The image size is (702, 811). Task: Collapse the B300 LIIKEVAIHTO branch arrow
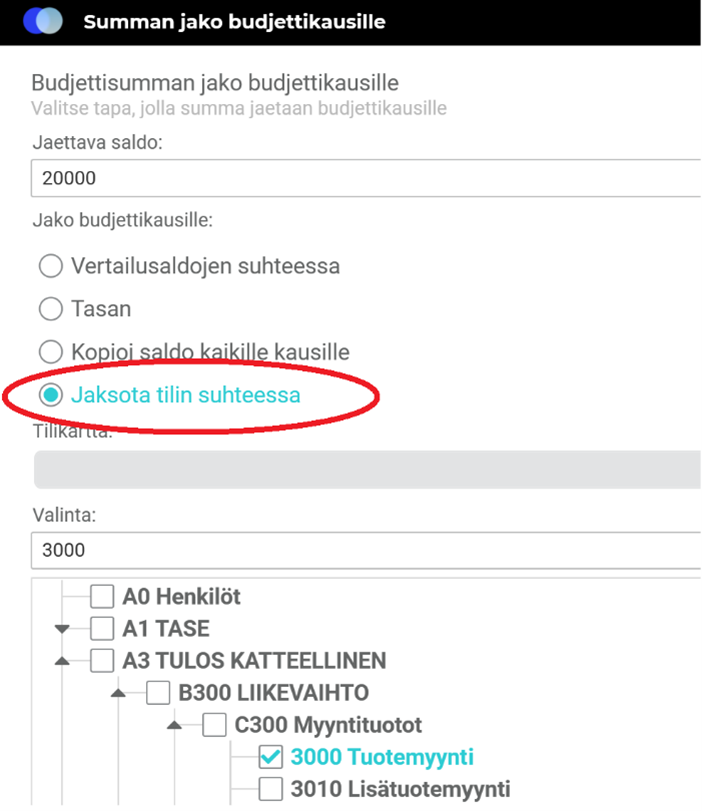[119, 693]
